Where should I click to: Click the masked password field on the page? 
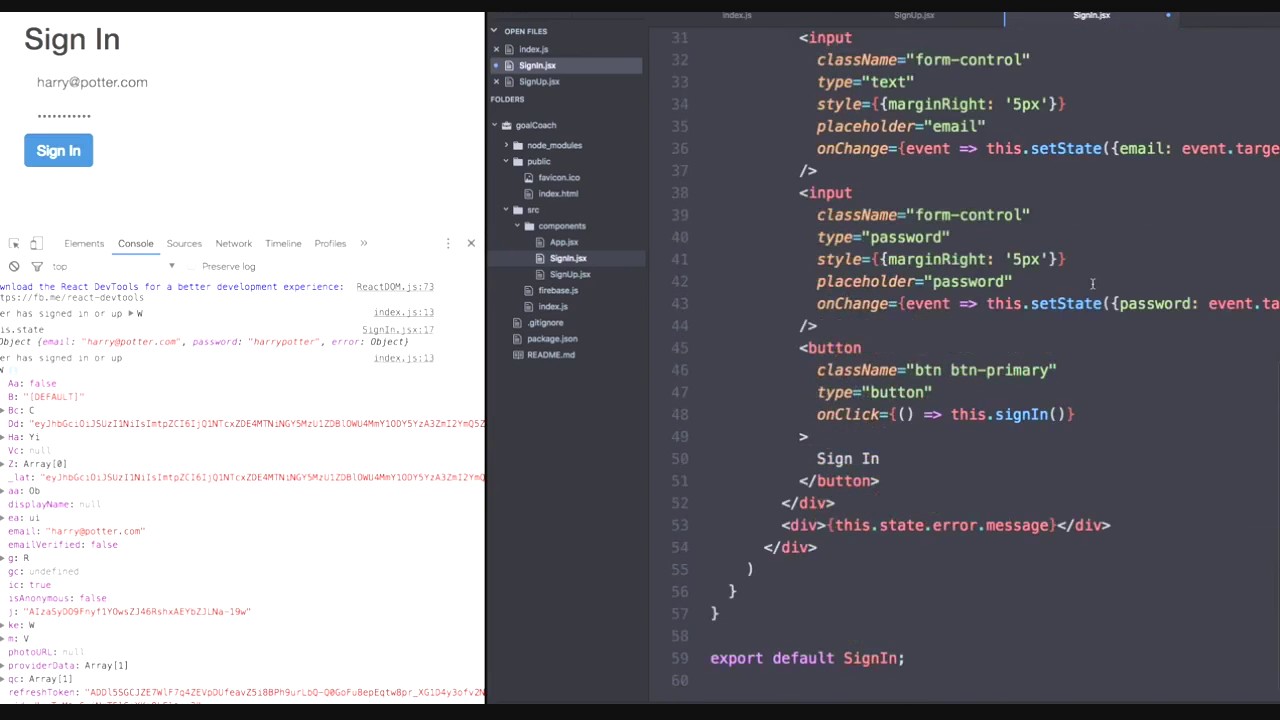click(64, 116)
